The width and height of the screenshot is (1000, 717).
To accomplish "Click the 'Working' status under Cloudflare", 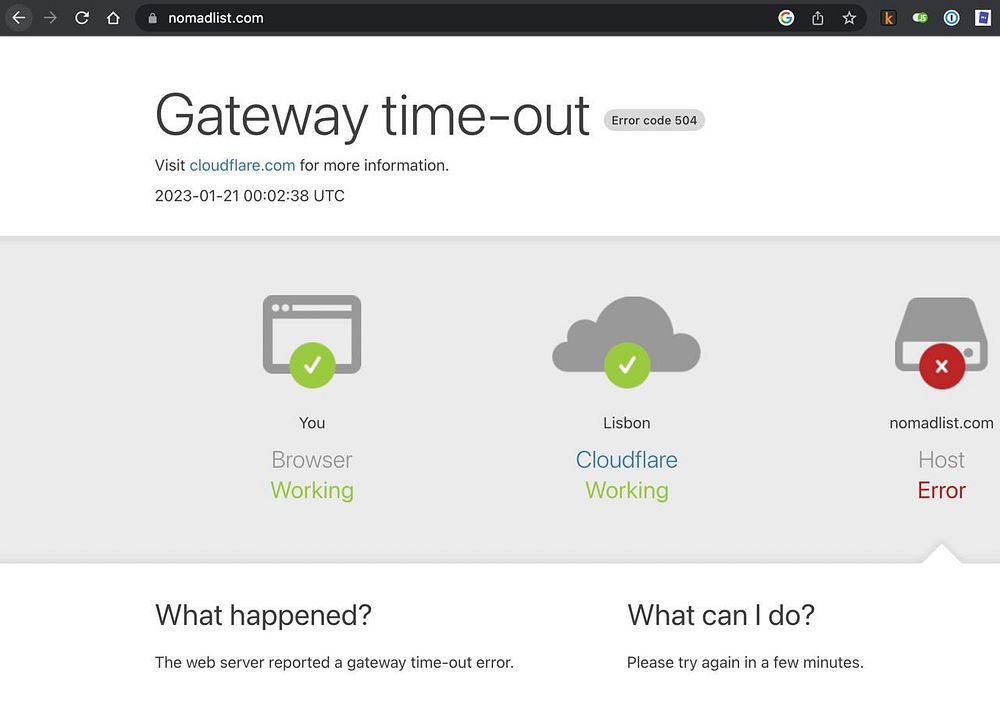I will [x=626, y=491].
